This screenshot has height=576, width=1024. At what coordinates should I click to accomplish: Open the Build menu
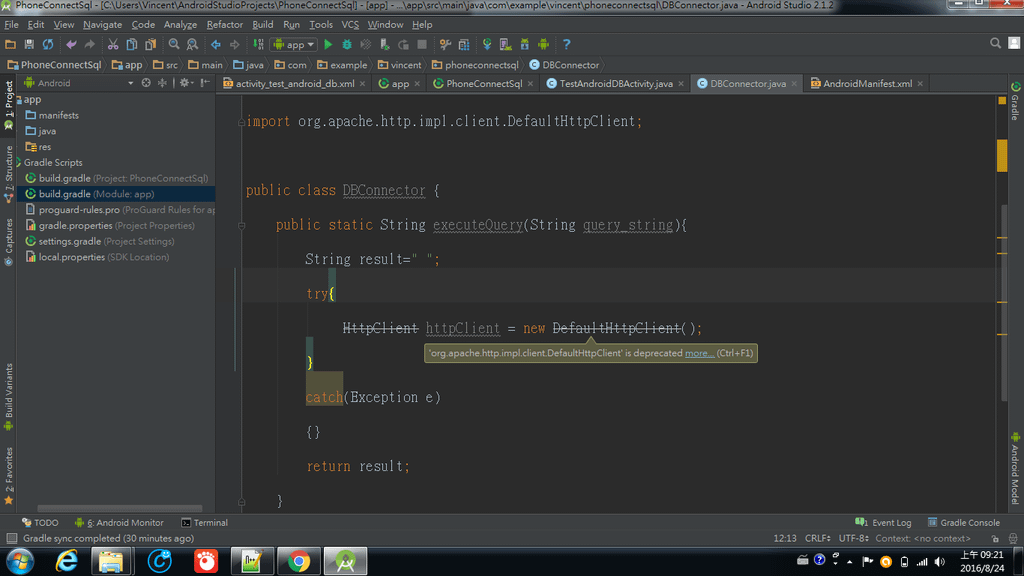263,25
